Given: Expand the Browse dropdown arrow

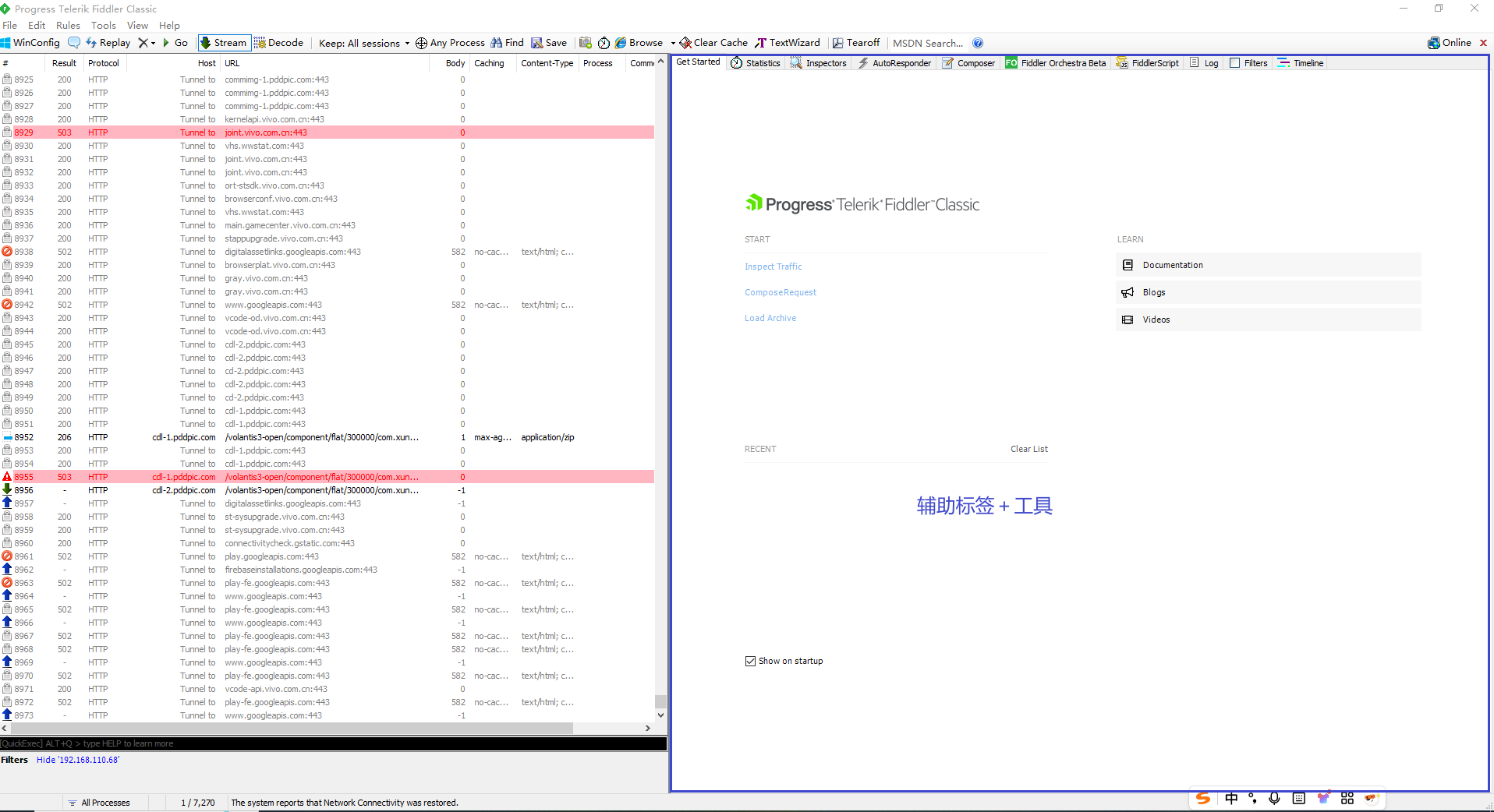Looking at the screenshot, I should pos(674,43).
